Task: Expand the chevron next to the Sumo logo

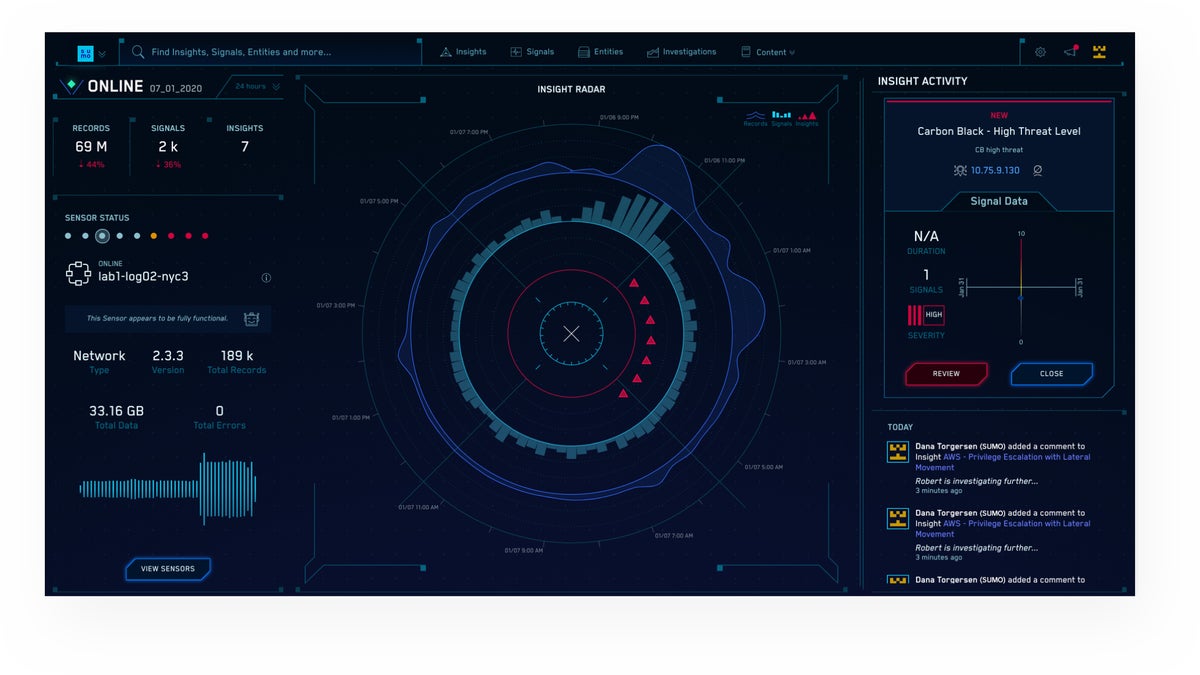Action: (x=102, y=53)
